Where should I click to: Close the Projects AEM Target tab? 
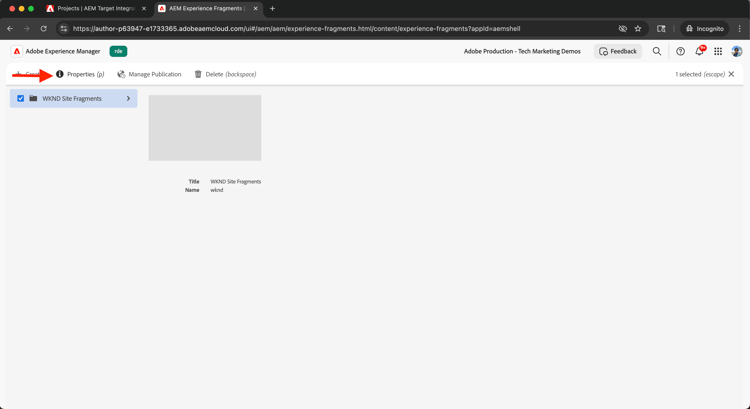144,9
